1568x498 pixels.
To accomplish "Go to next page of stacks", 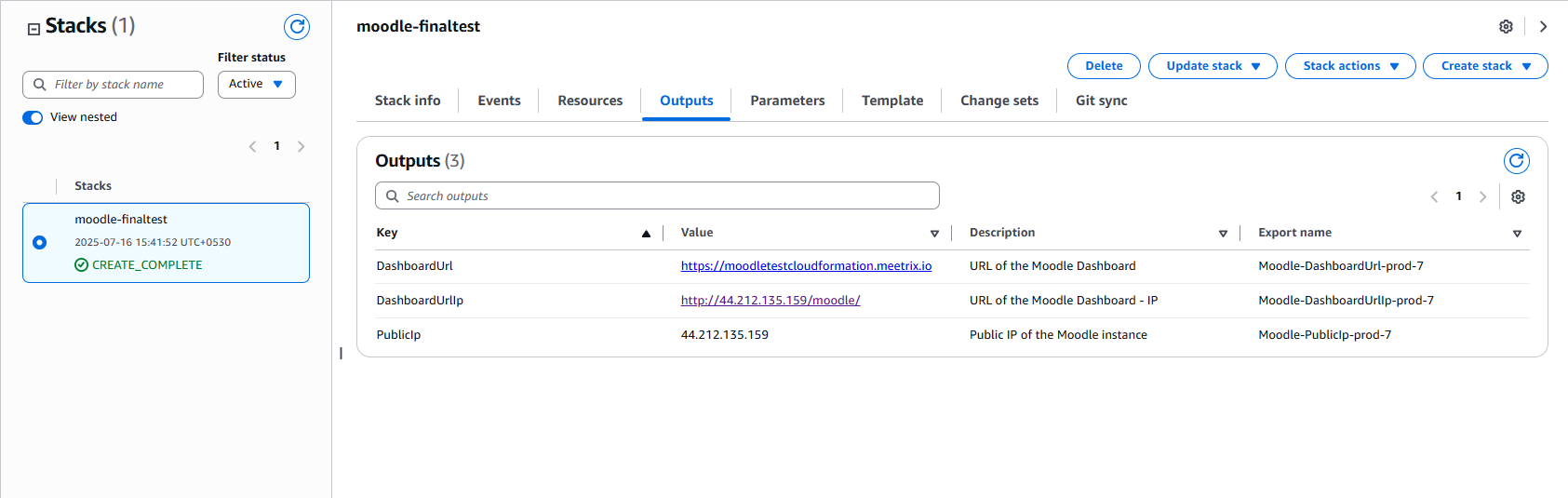I will point(301,146).
